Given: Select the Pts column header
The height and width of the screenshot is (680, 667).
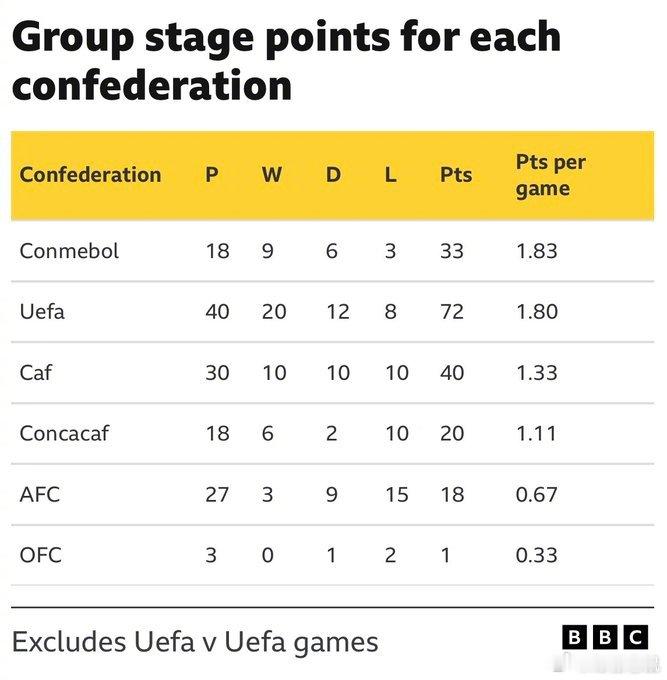Looking at the screenshot, I should point(456,175).
